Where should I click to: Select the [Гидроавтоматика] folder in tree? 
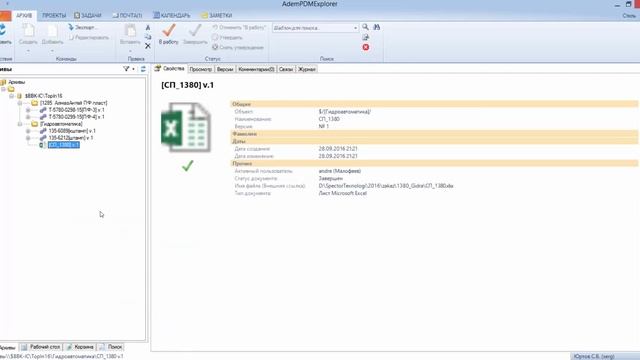tap(61, 124)
